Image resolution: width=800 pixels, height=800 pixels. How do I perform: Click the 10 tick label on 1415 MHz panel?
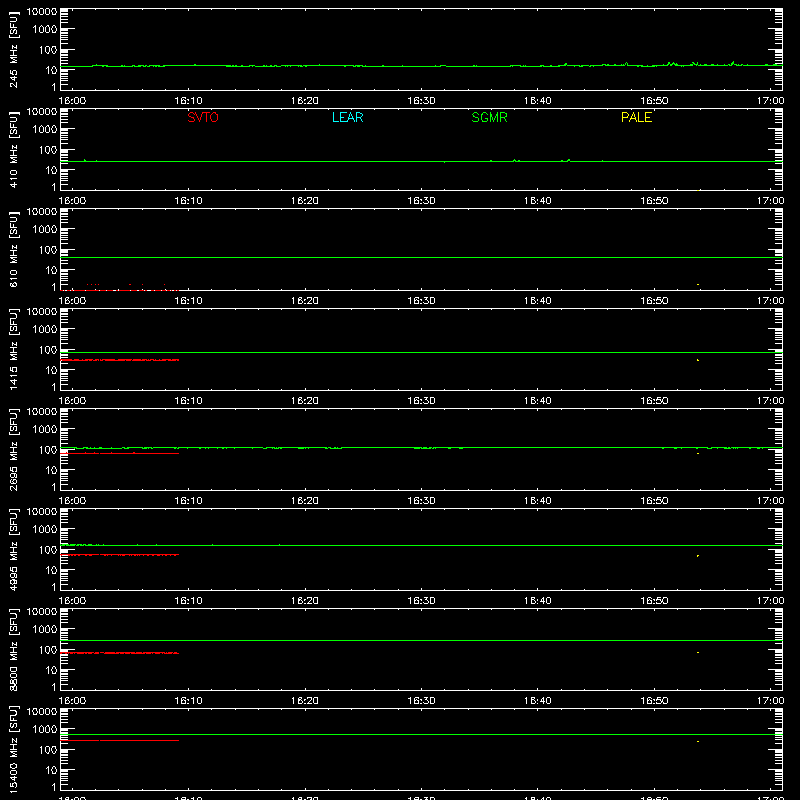pyautogui.click(x=51, y=370)
